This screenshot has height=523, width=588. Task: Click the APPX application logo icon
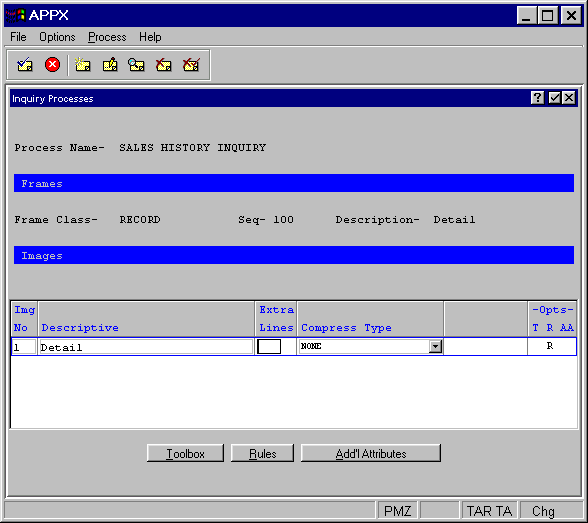click(x=15, y=15)
